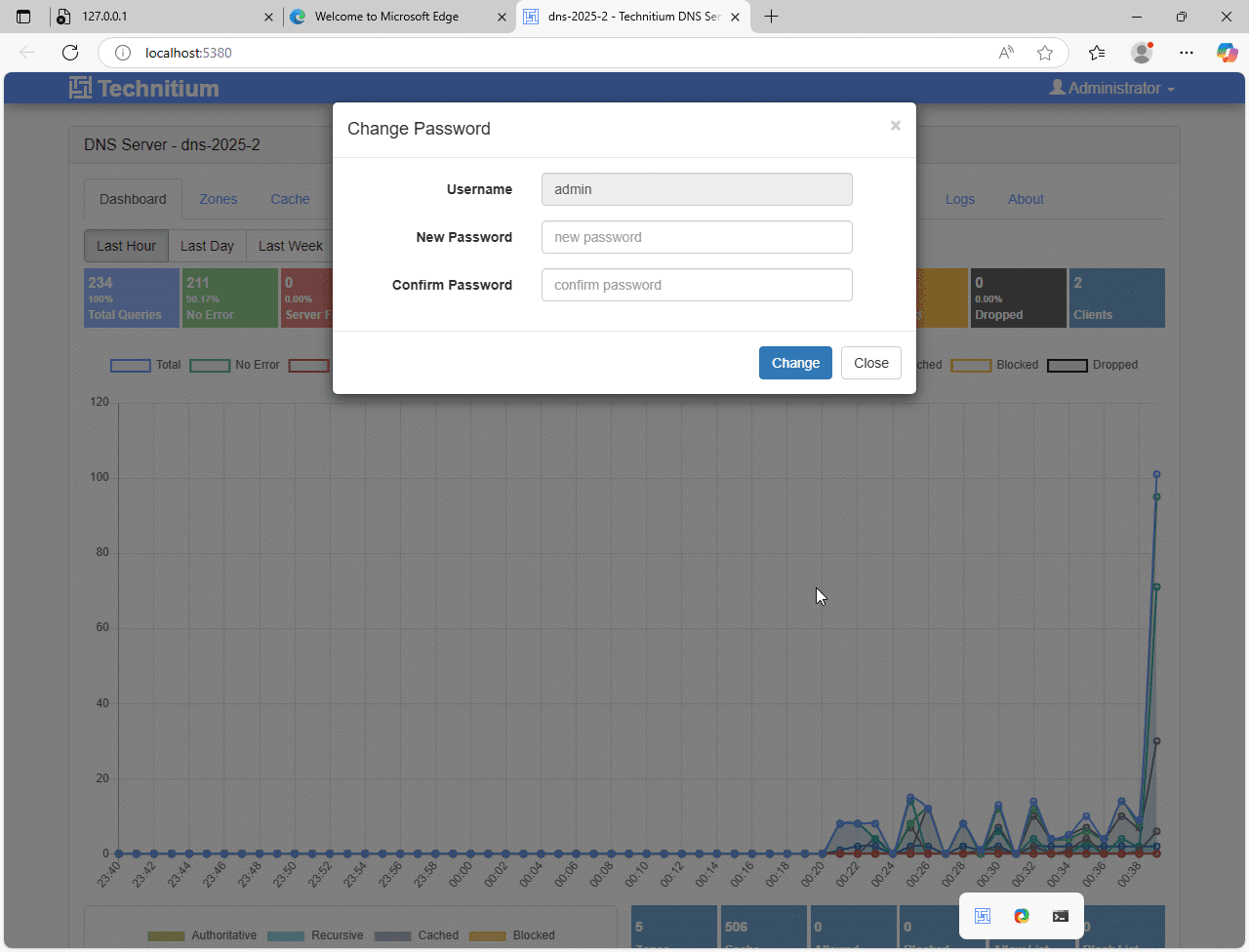This screenshot has height=952, width=1249.
Task: Switch to the Zones tab
Action: [x=218, y=199]
